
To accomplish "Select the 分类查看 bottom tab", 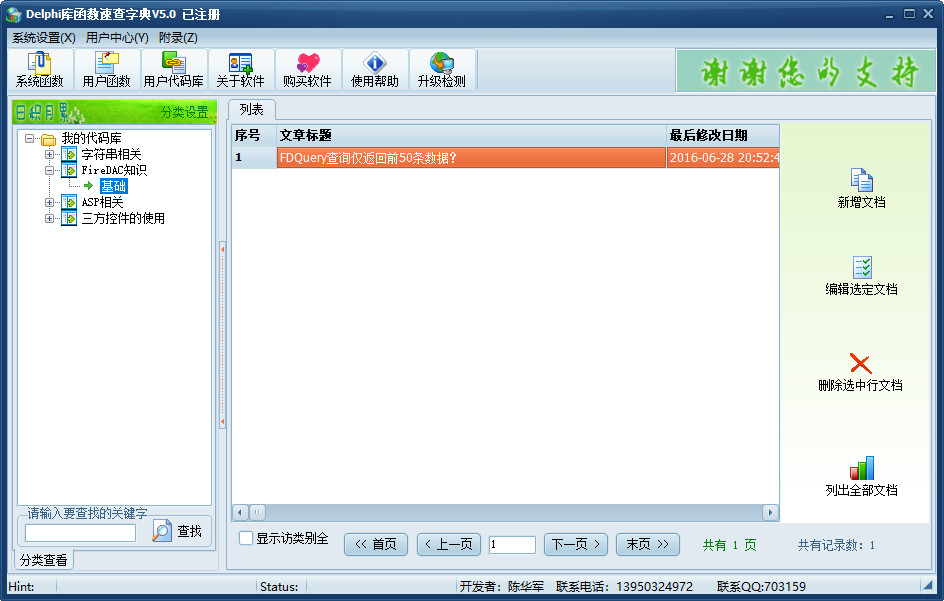I will tap(43, 560).
